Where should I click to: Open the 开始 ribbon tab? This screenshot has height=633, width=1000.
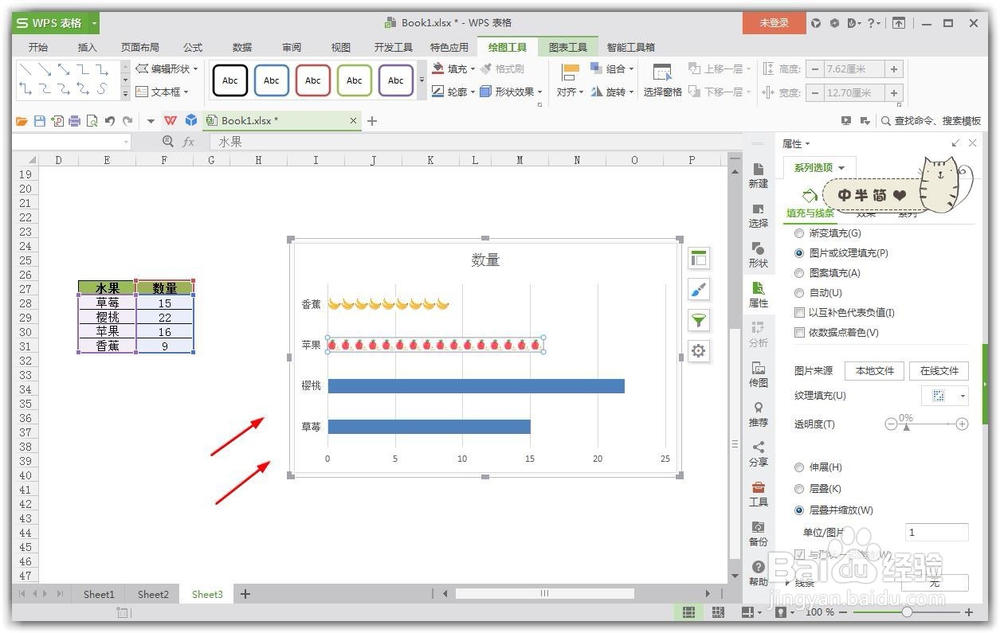(x=38, y=47)
